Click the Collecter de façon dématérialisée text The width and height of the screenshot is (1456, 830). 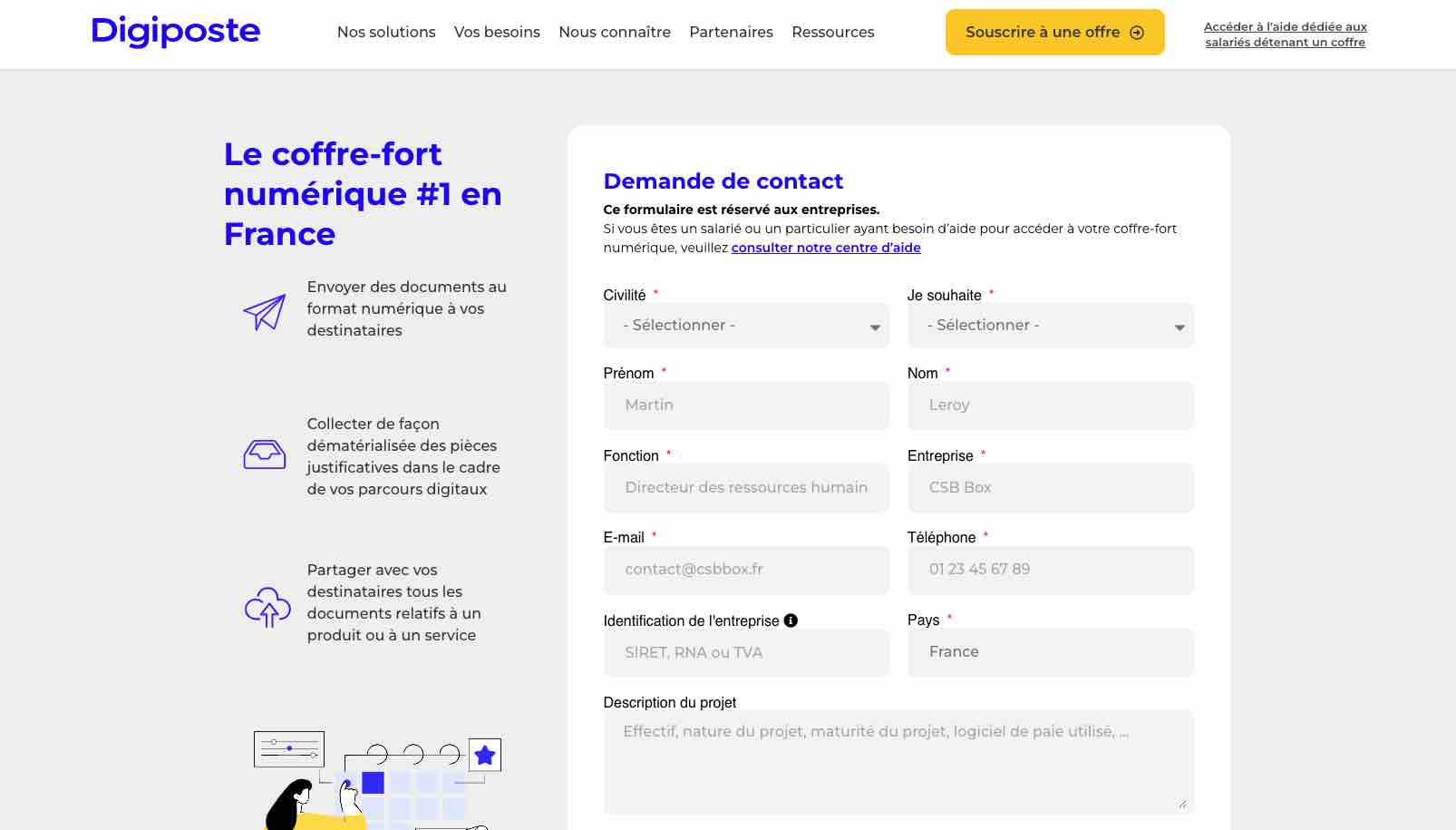(403, 456)
